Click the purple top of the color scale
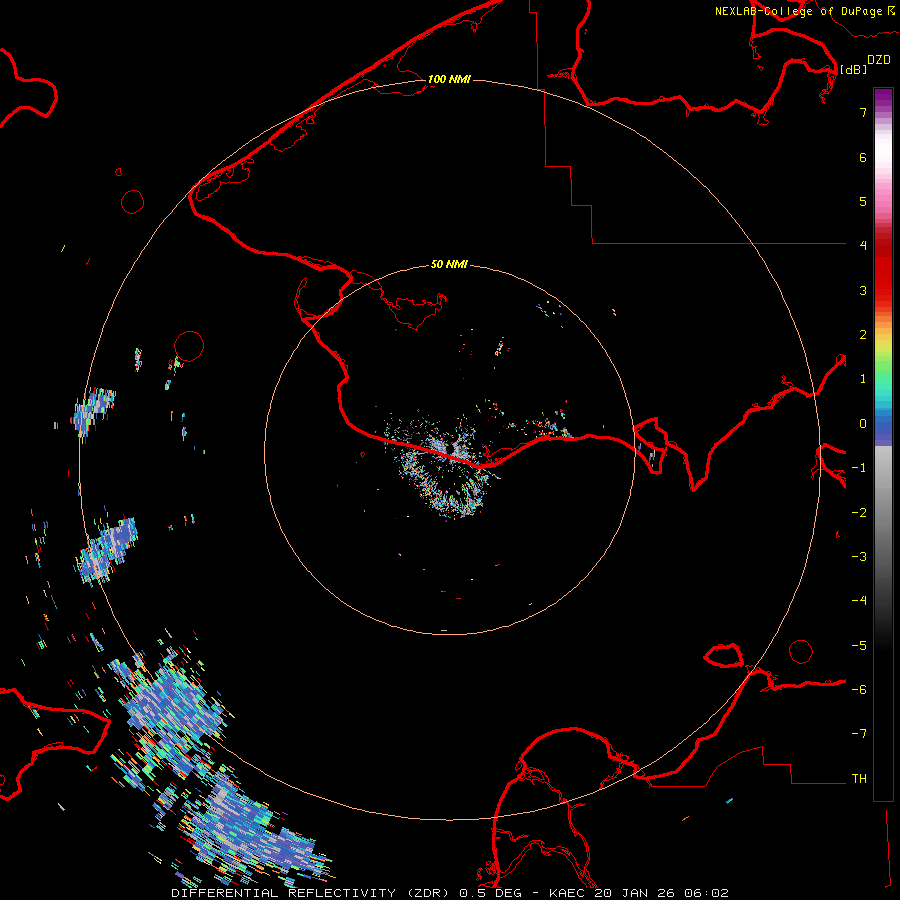This screenshot has height=900, width=900. (x=883, y=98)
